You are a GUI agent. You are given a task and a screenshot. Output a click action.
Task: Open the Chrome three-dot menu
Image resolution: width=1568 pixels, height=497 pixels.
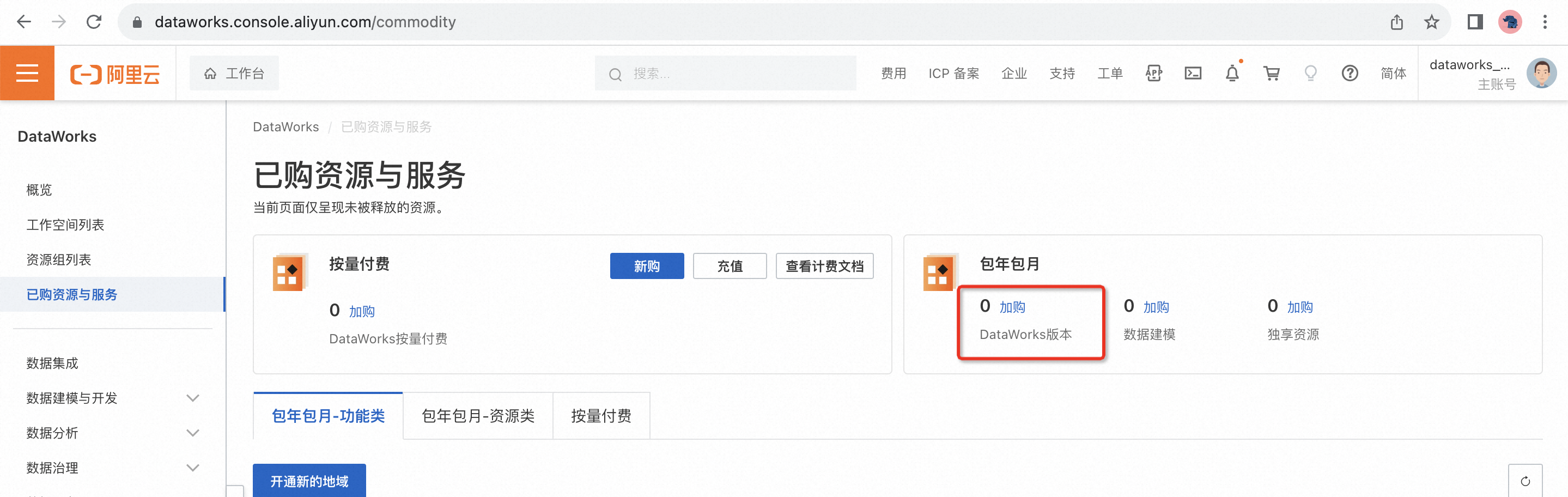point(1545,22)
